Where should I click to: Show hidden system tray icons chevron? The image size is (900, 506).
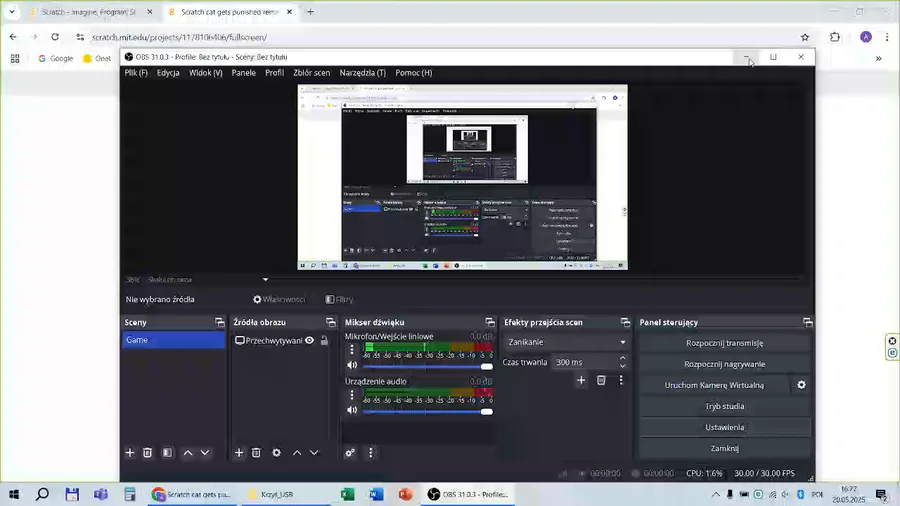(715, 494)
